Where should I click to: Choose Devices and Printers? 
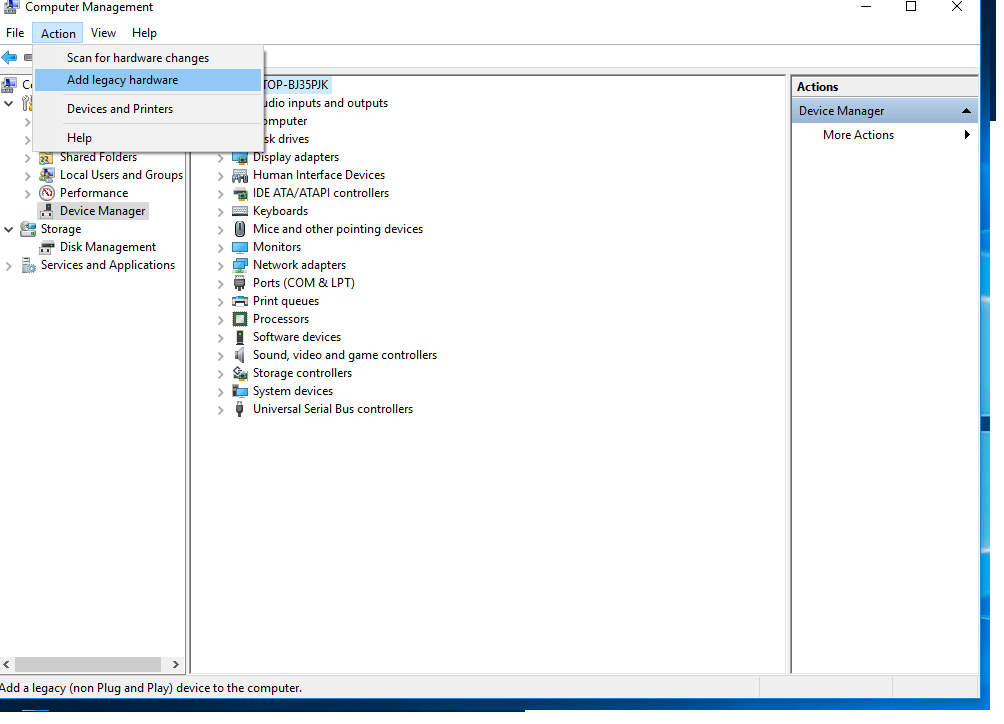(148, 109)
